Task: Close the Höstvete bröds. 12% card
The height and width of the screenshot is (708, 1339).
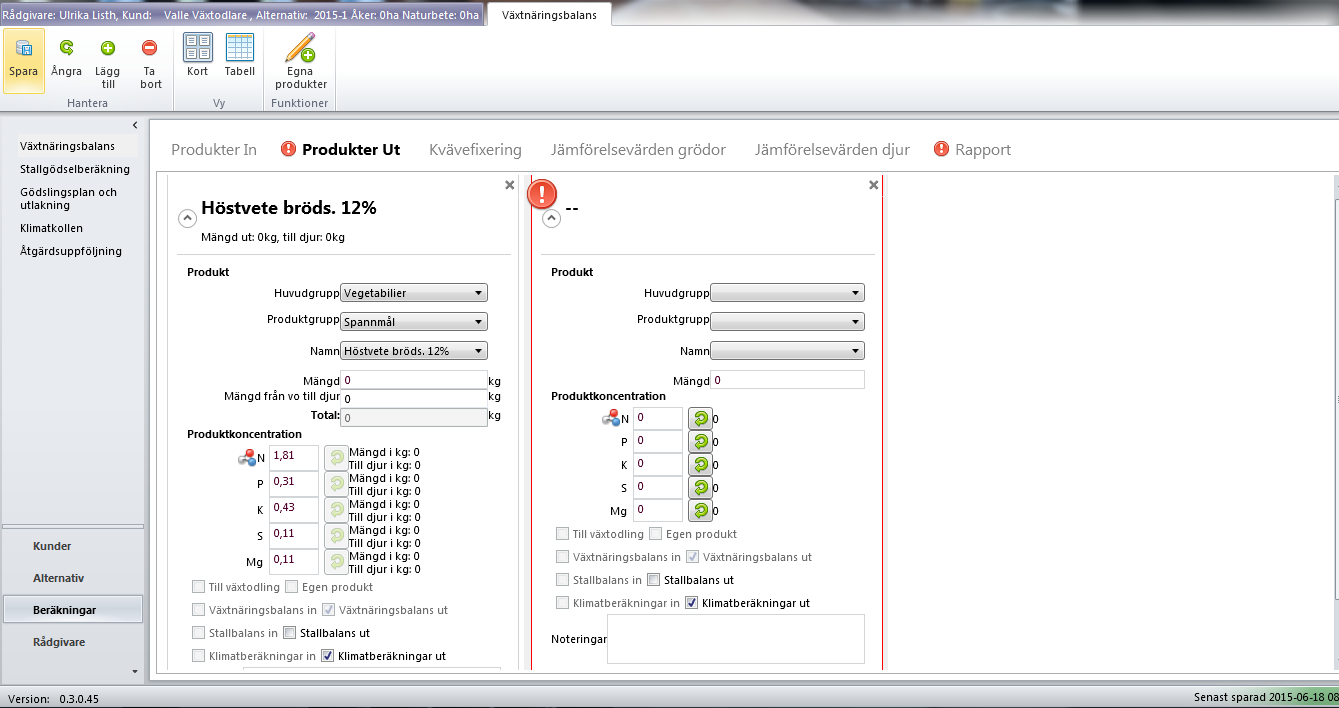Action: (x=510, y=185)
